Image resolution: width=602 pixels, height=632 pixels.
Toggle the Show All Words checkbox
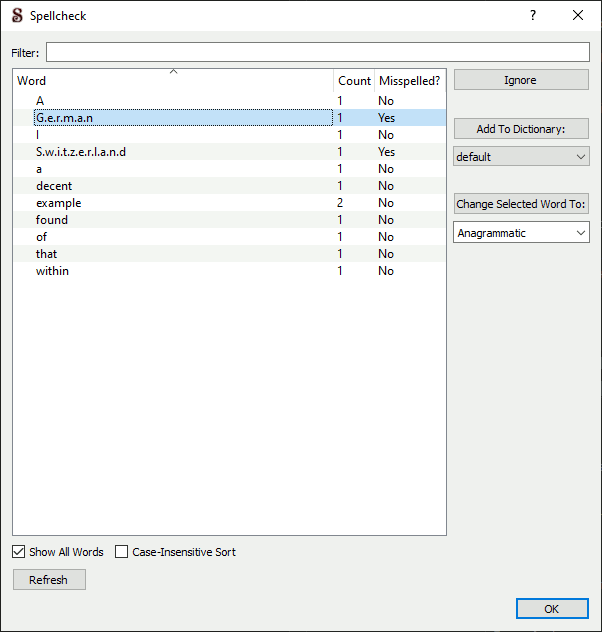coord(19,552)
